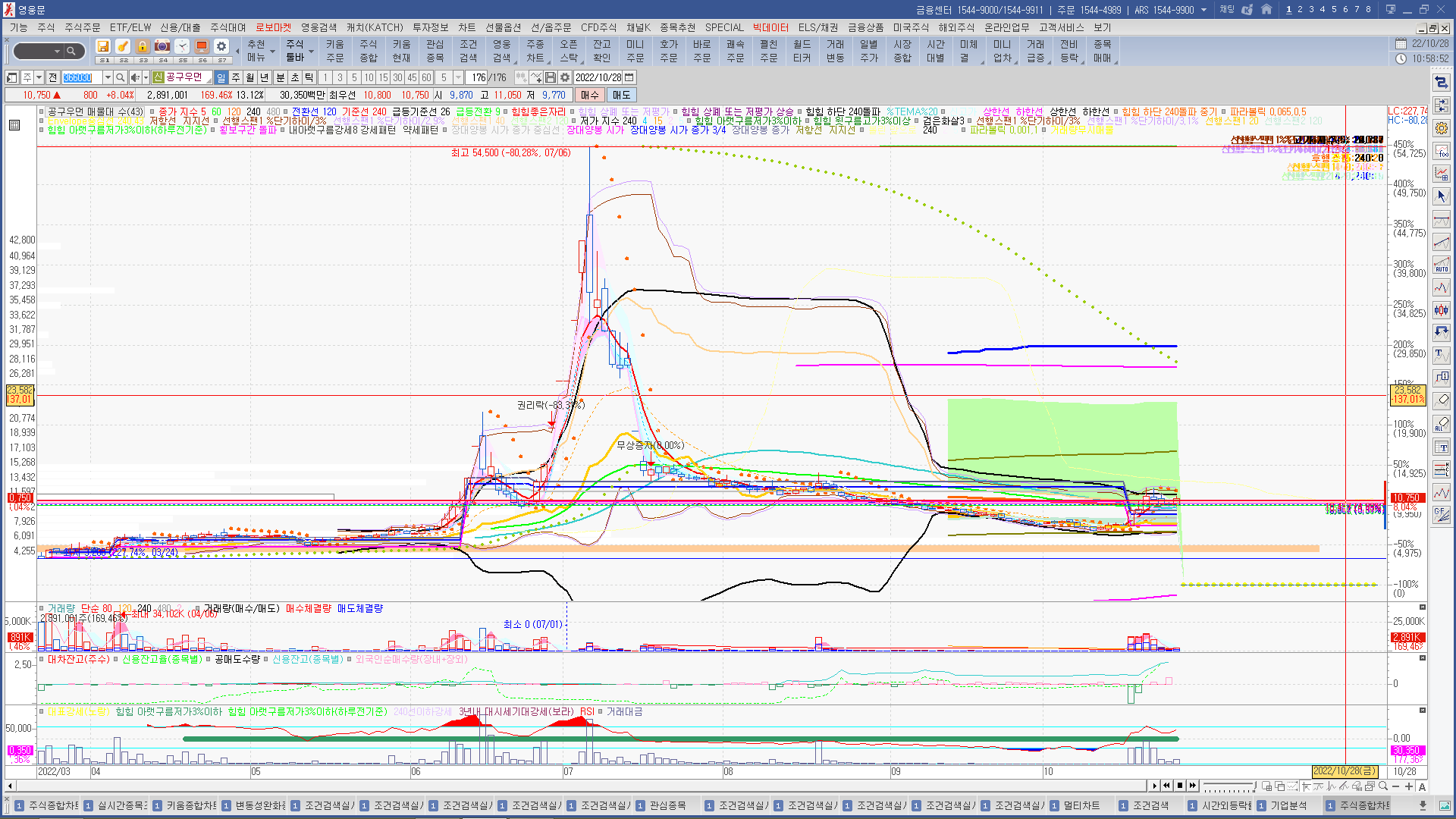1456x819 pixels.
Task: Click the lock icon in the toolbar
Action: [x=142, y=47]
